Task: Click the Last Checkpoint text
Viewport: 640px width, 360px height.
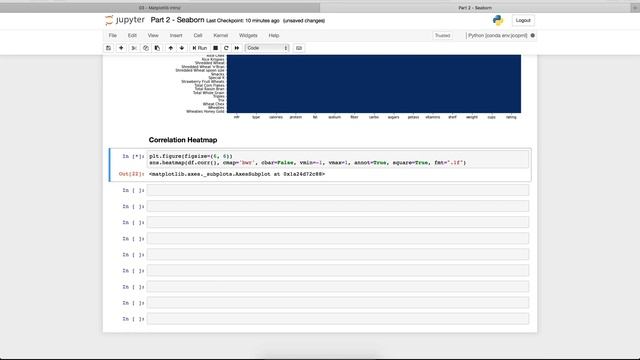Action: (243, 21)
